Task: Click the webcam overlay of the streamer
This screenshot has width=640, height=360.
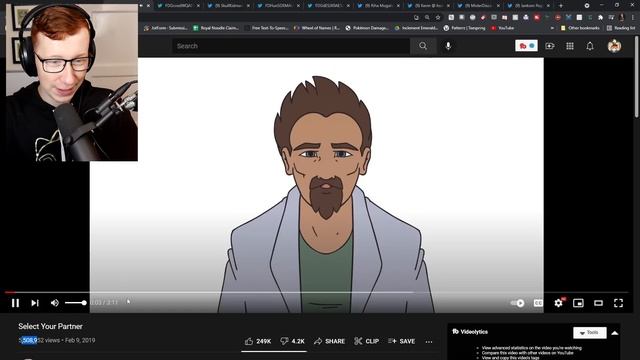Action: 72,82
